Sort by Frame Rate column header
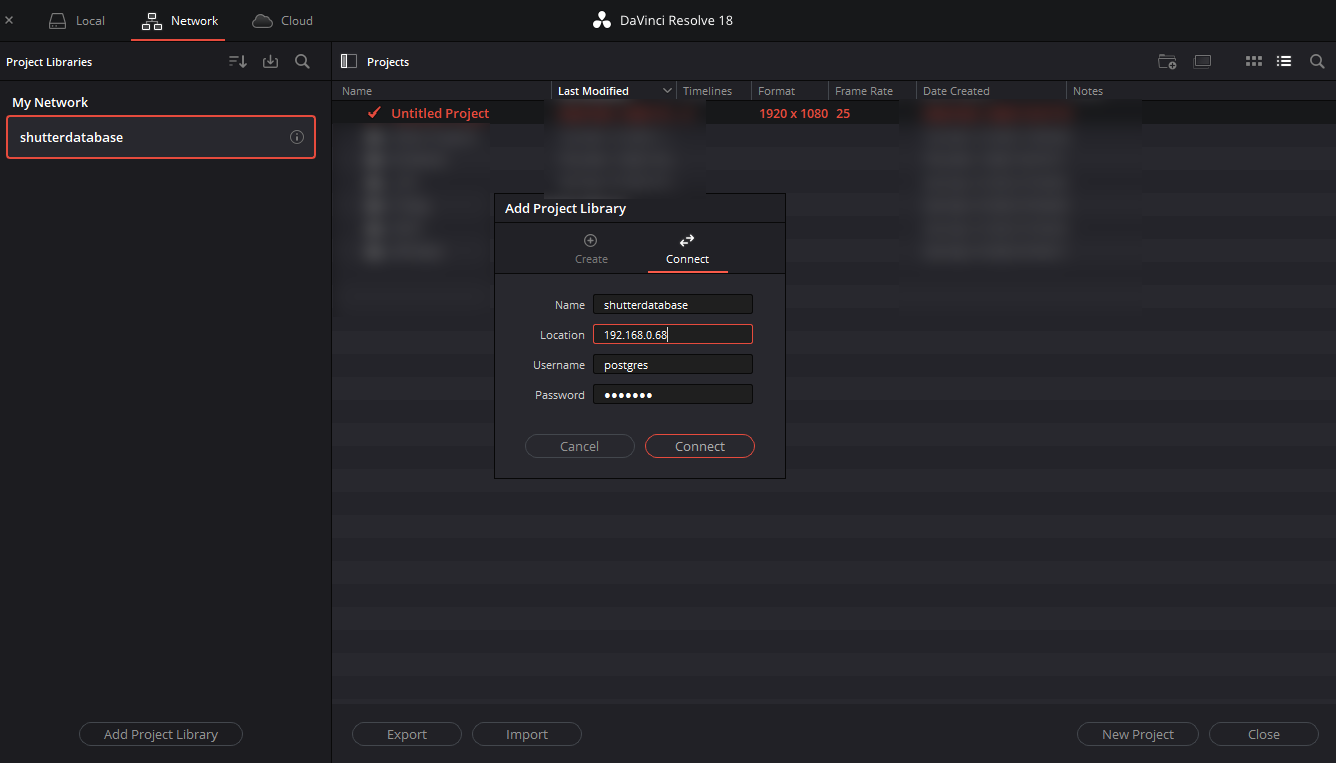This screenshot has height=763, width=1336. click(864, 91)
